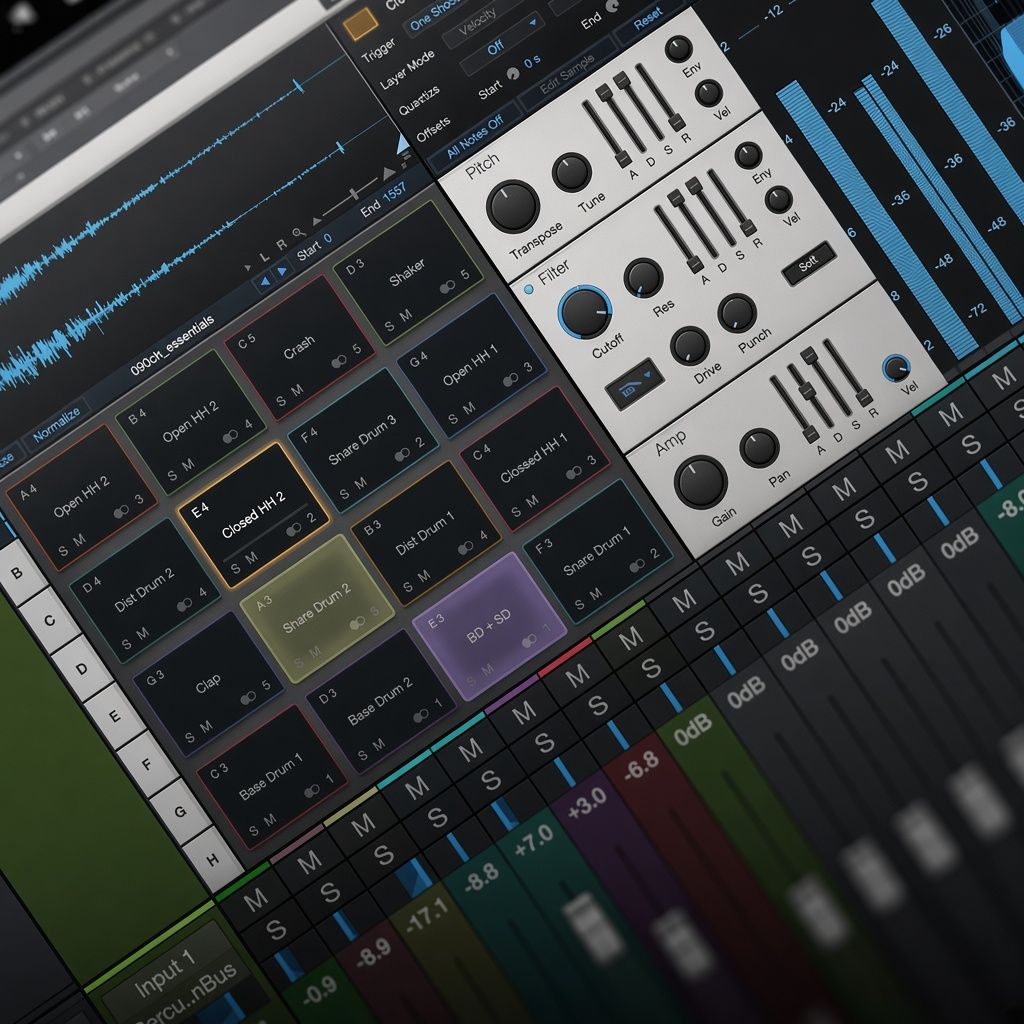Click the linked-circles icon on Snare Drum 1 pad

click(x=637, y=566)
